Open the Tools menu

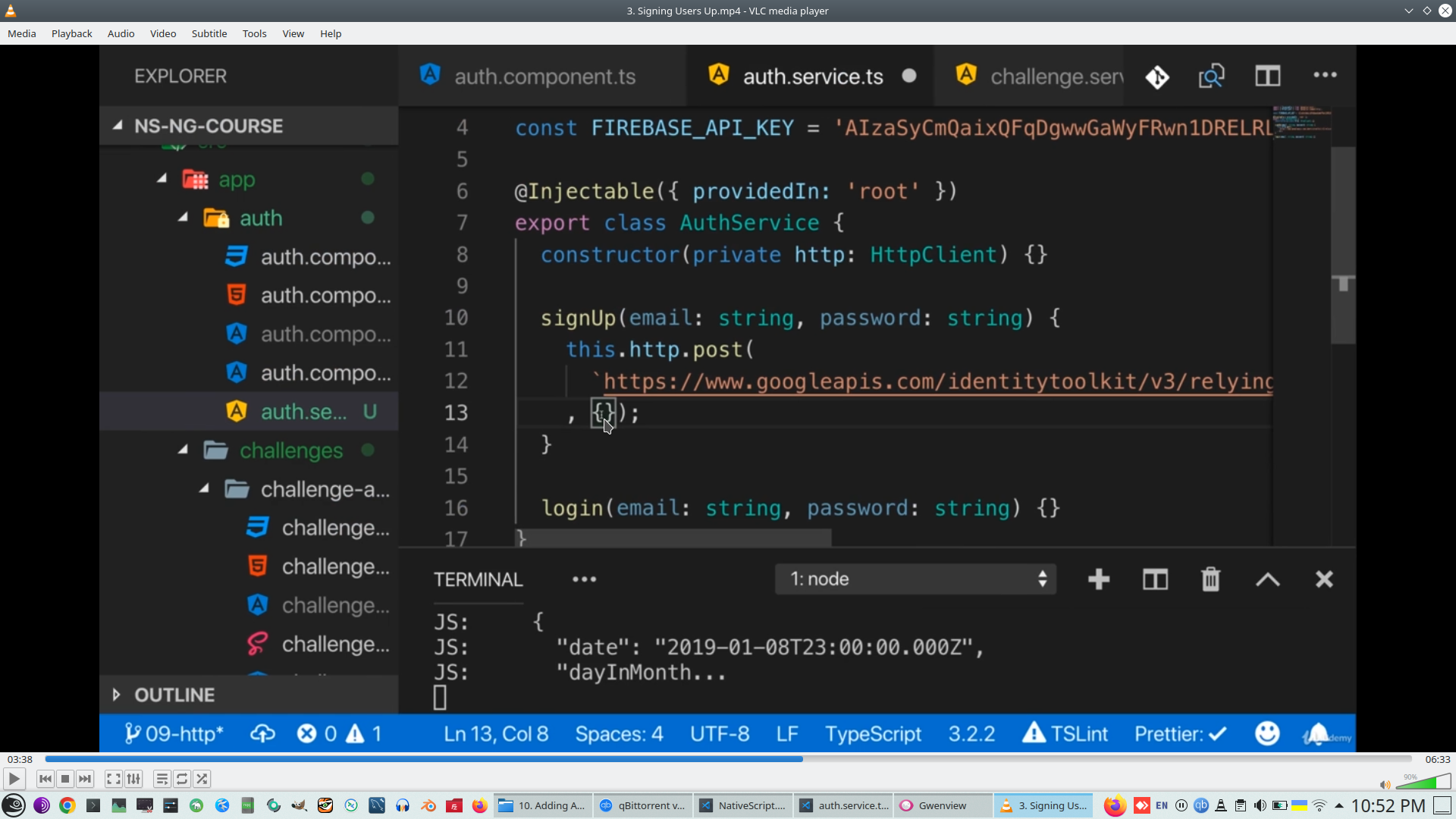click(254, 33)
